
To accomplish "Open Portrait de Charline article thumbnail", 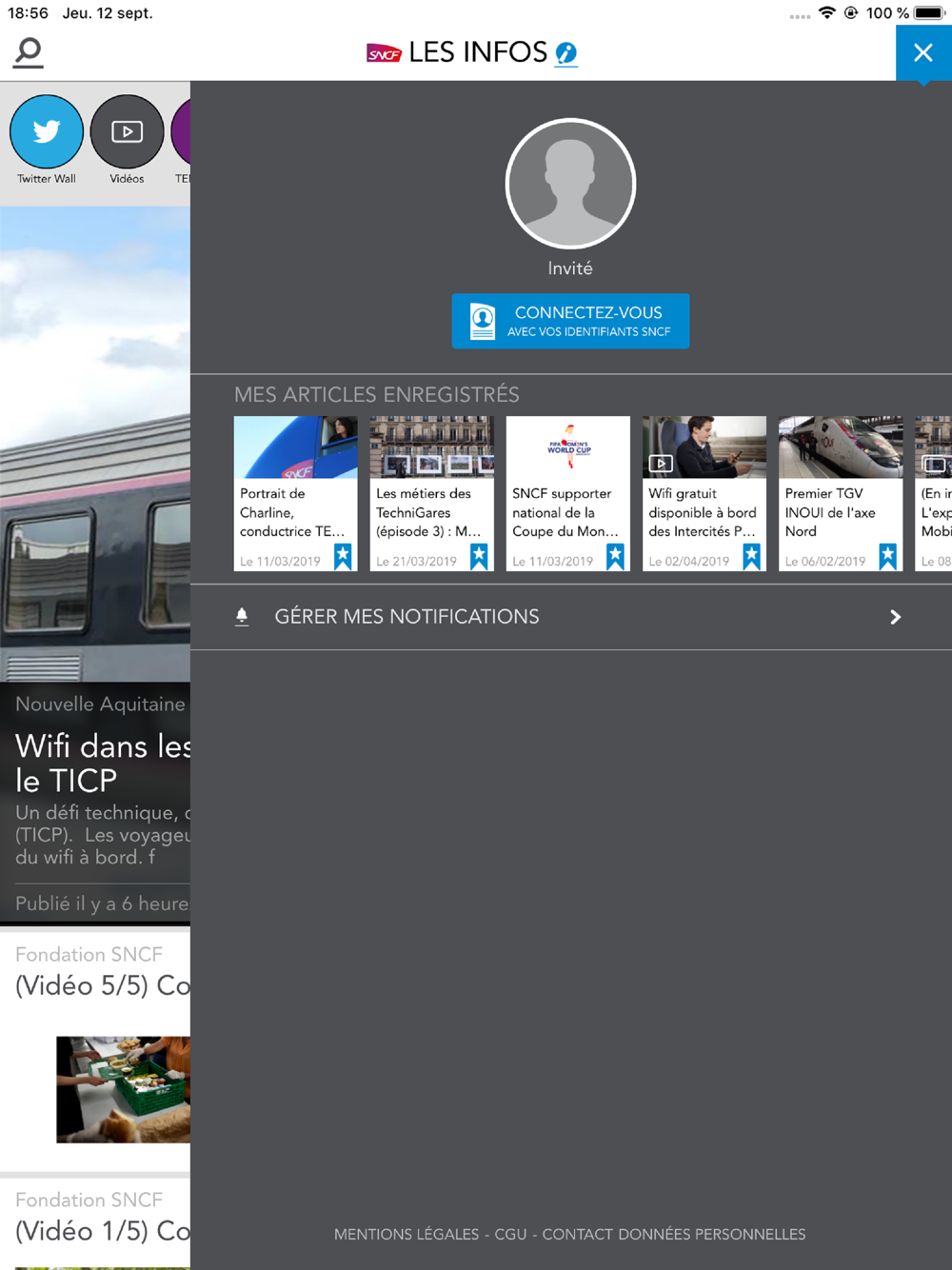I will click(x=296, y=446).
